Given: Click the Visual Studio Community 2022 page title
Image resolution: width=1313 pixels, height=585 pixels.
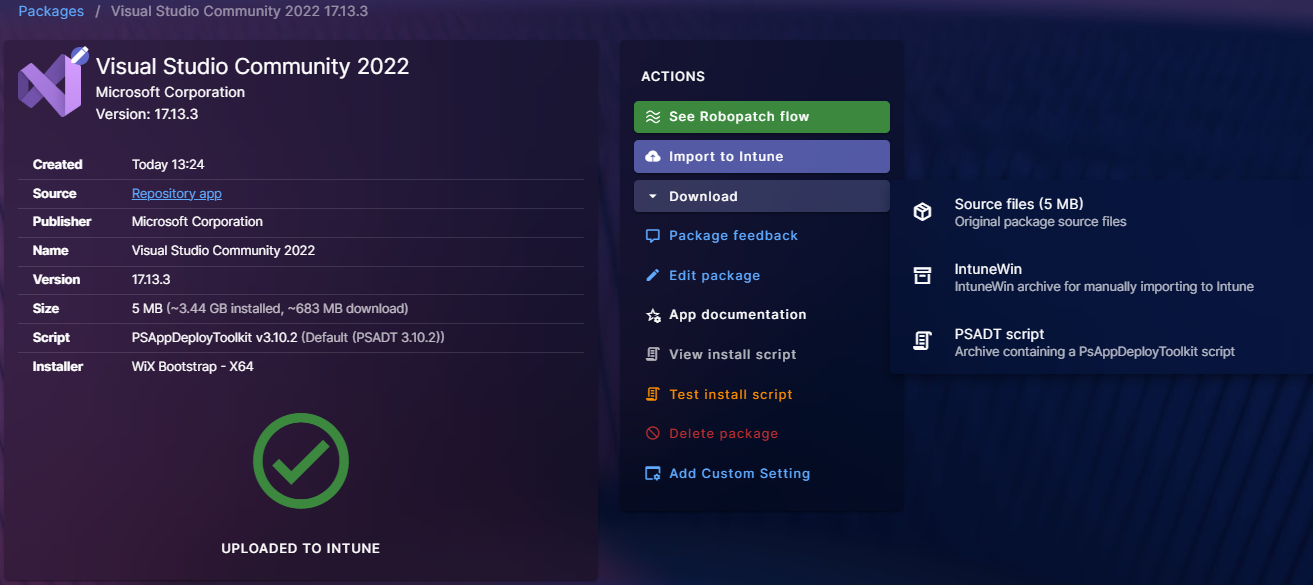Looking at the screenshot, I should [252, 67].
